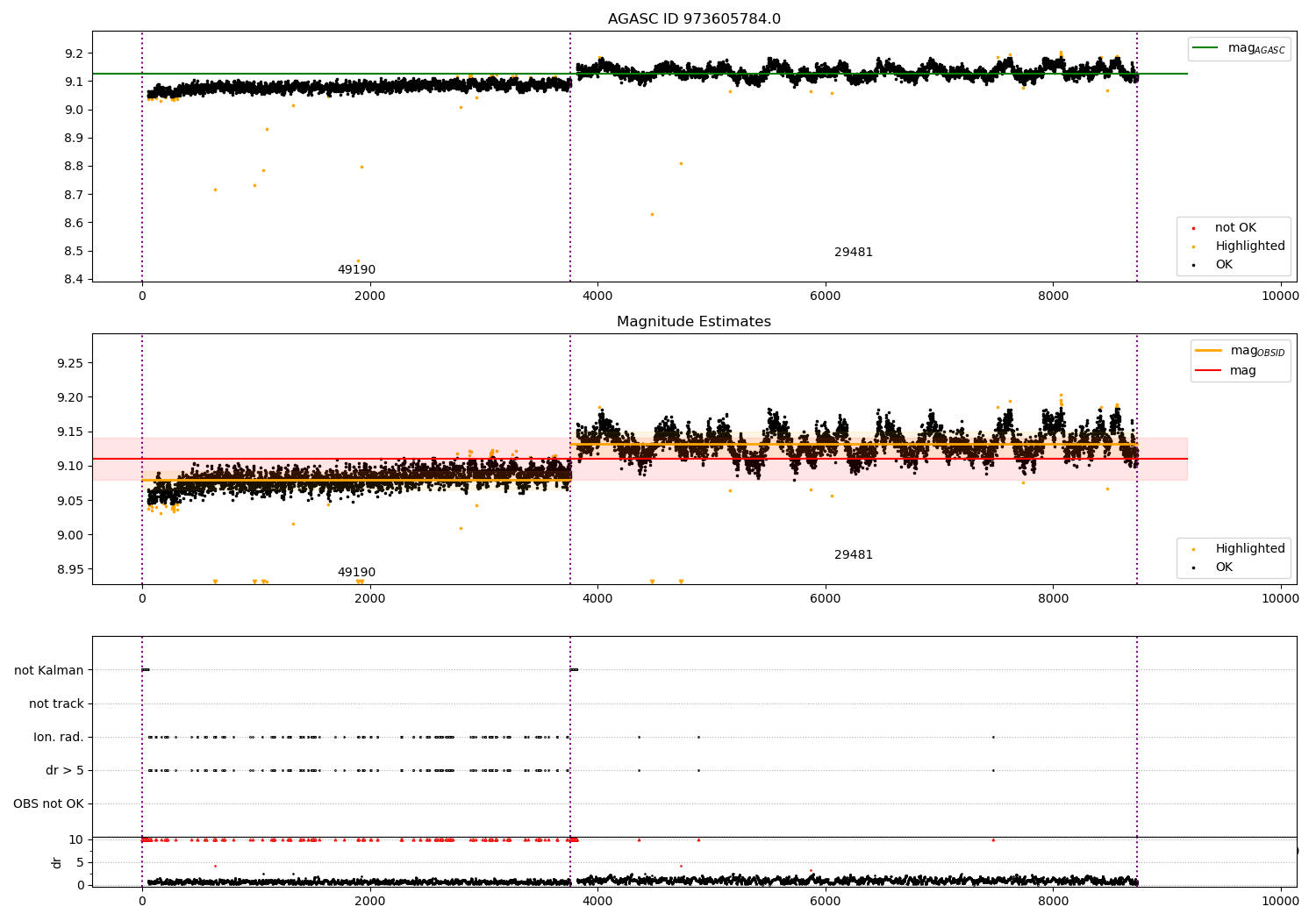Click y-tick 9.25 on Magnitude Estimates plot
This screenshot has width=1316, height=921.
70,363
